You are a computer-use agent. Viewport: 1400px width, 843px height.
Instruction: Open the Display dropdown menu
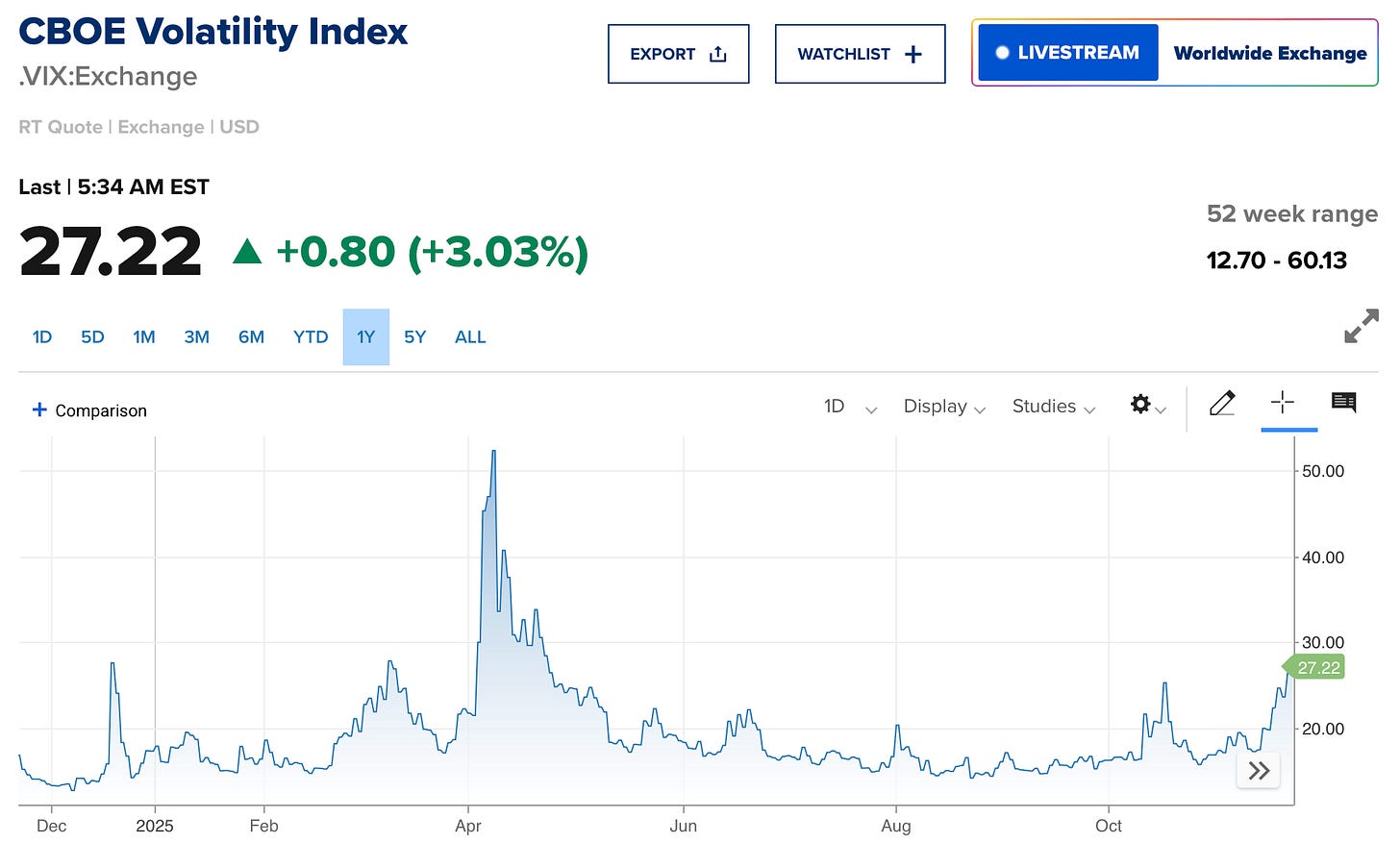click(944, 407)
